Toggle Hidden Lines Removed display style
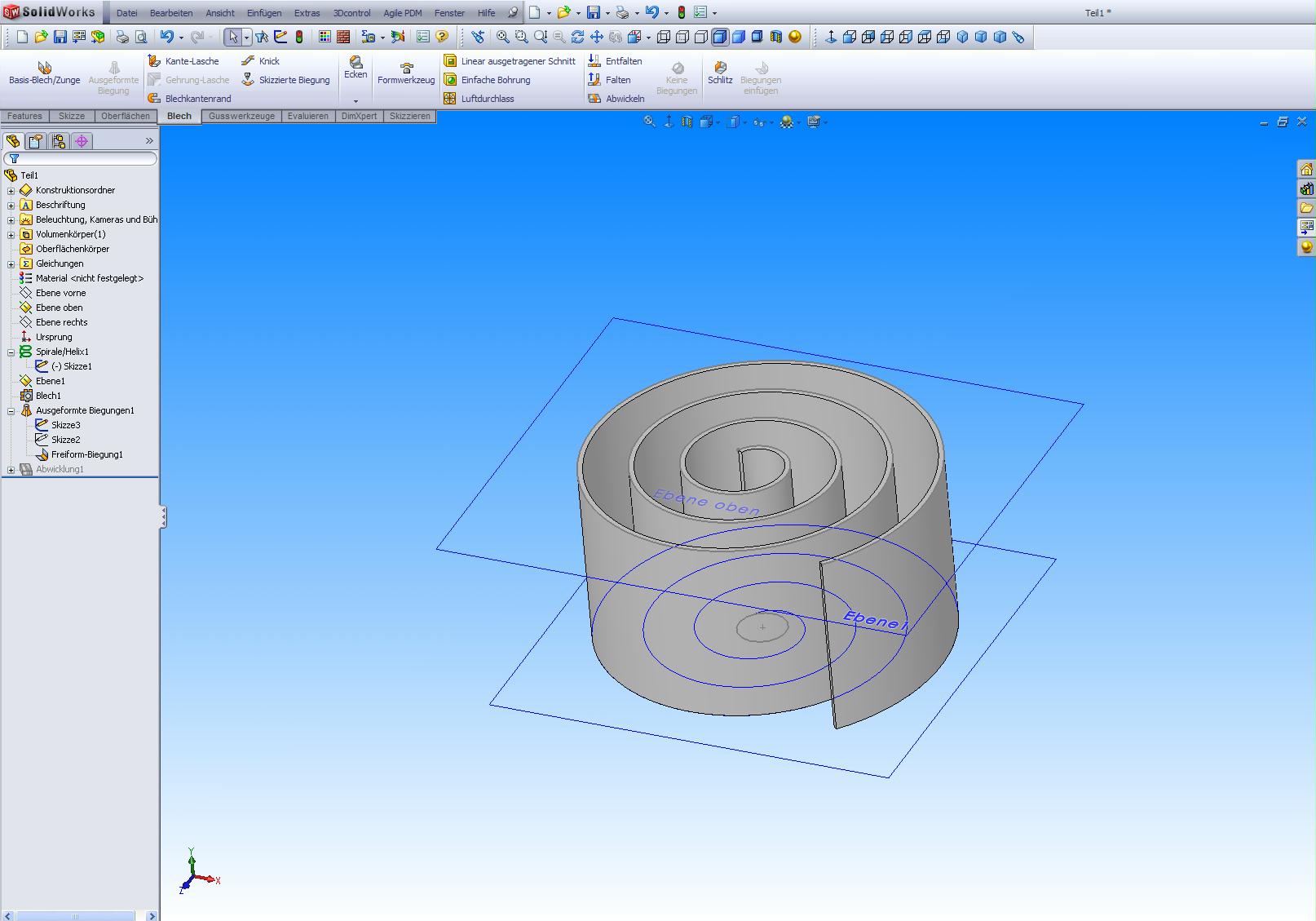 tap(701, 37)
